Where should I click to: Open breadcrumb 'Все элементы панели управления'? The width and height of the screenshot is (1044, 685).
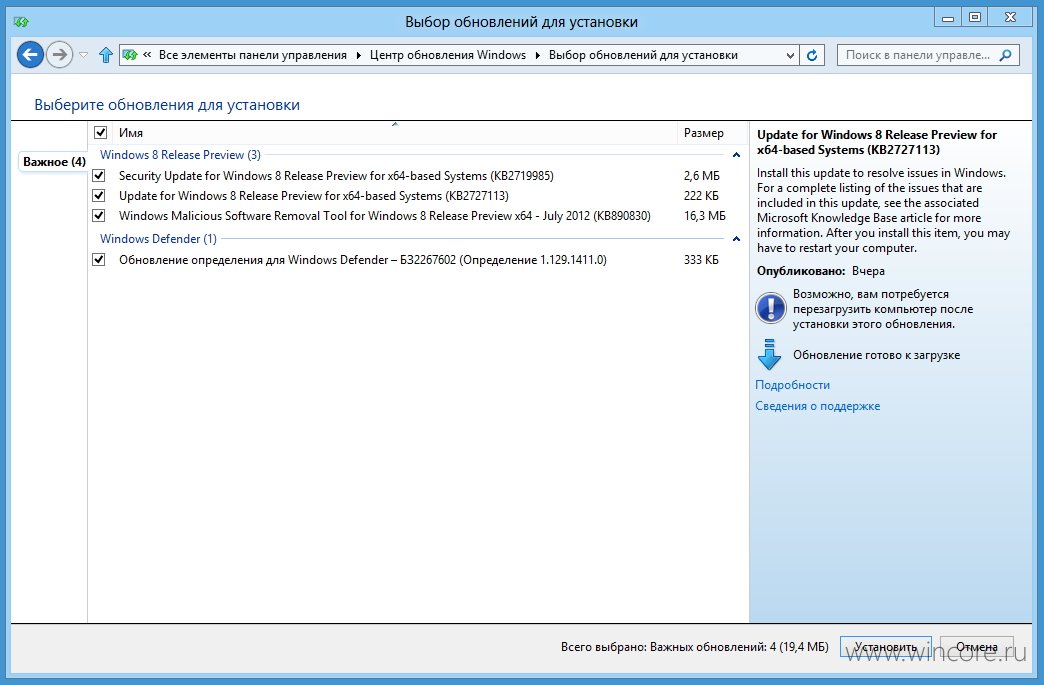(x=252, y=55)
